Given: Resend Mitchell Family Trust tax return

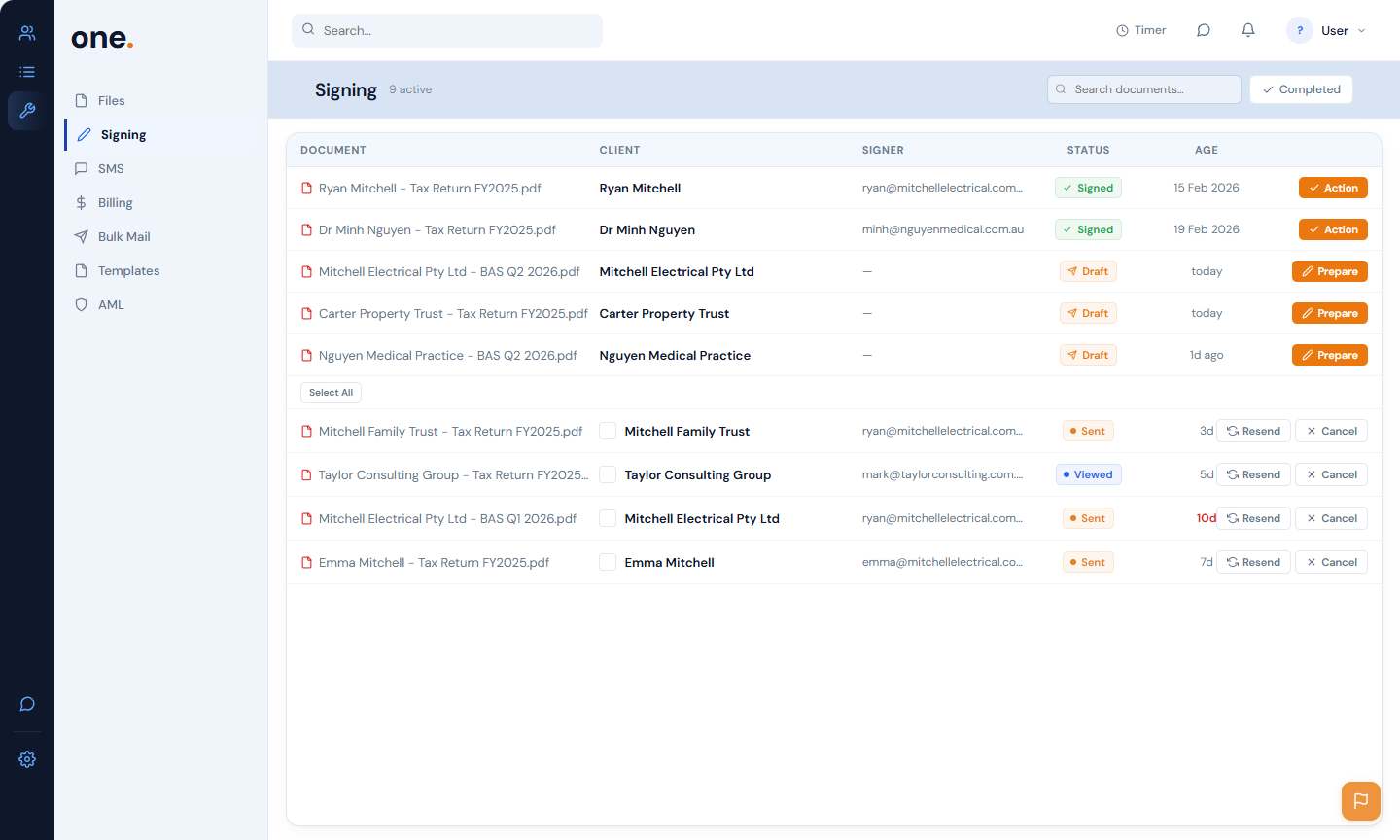Looking at the screenshot, I should [1253, 431].
